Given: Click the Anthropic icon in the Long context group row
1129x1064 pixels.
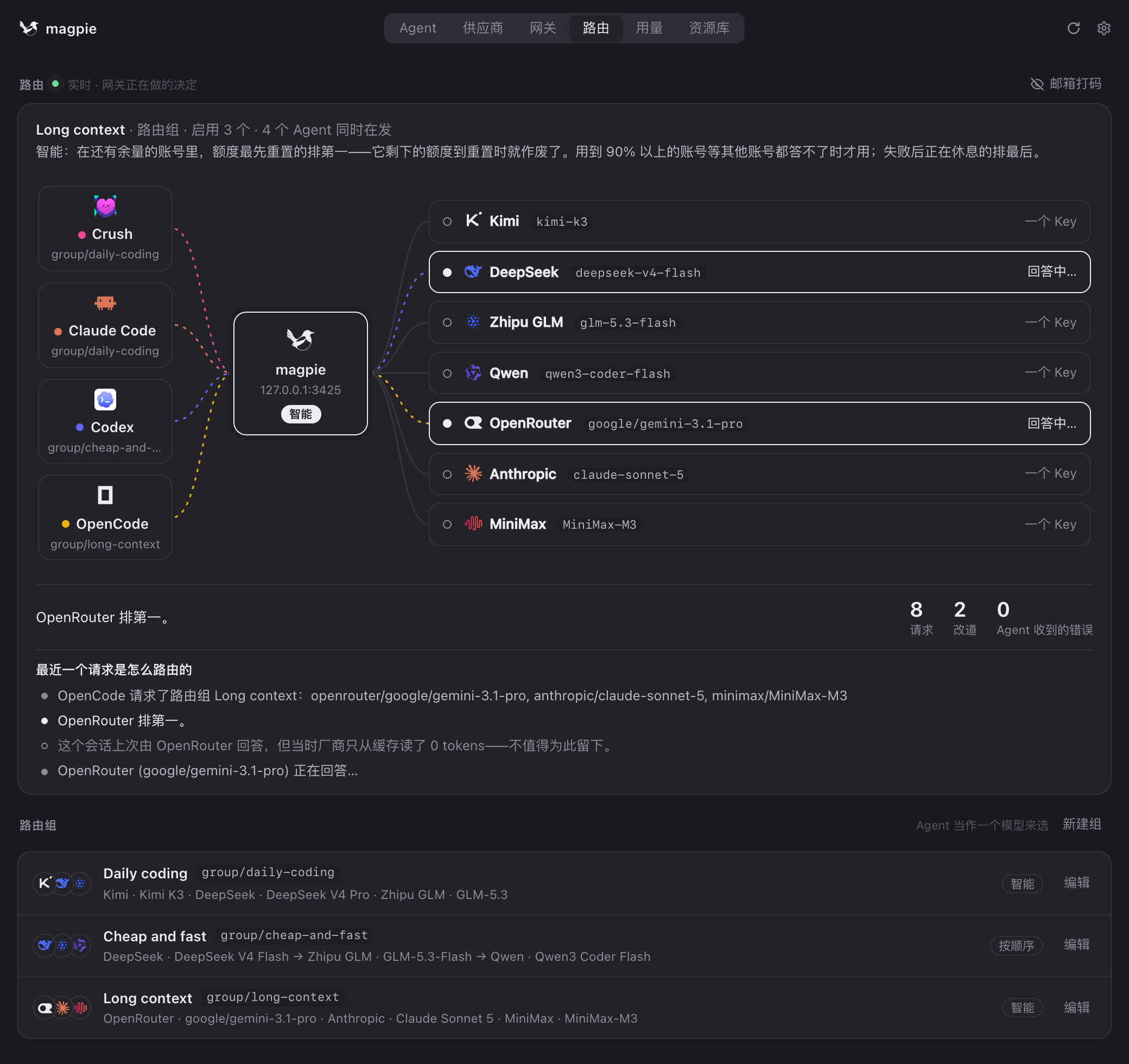Looking at the screenshot, I should (x=62, y=1008).
